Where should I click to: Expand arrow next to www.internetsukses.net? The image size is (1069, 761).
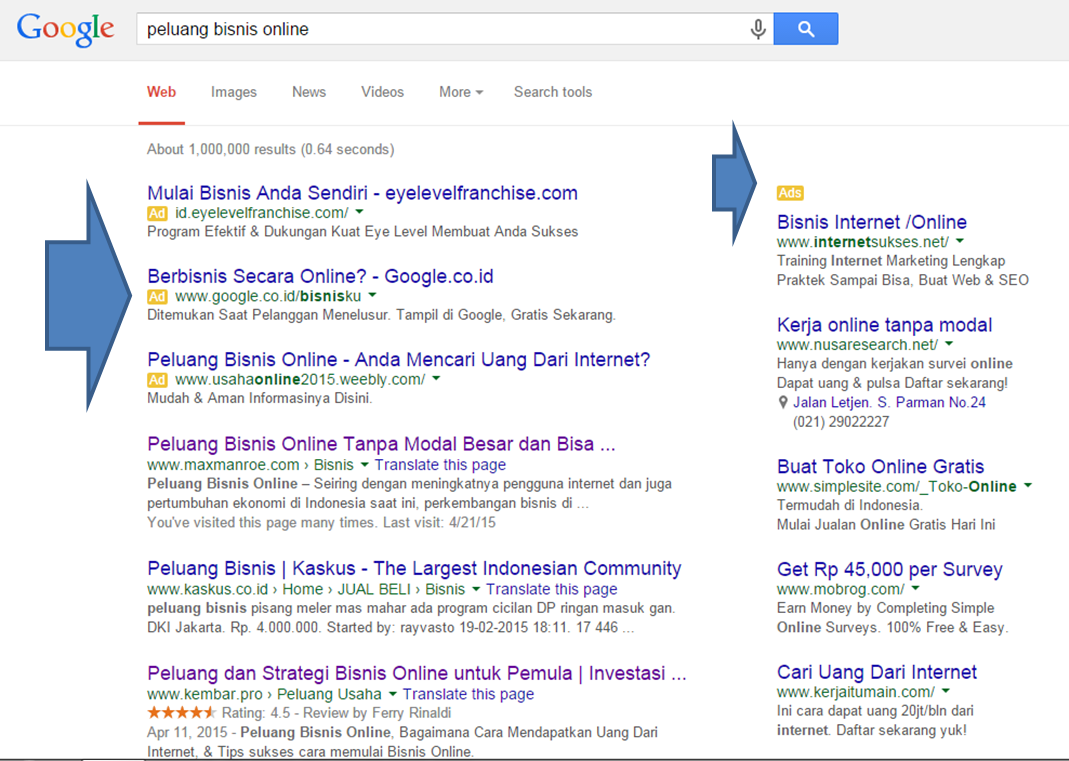click(960, 241)
